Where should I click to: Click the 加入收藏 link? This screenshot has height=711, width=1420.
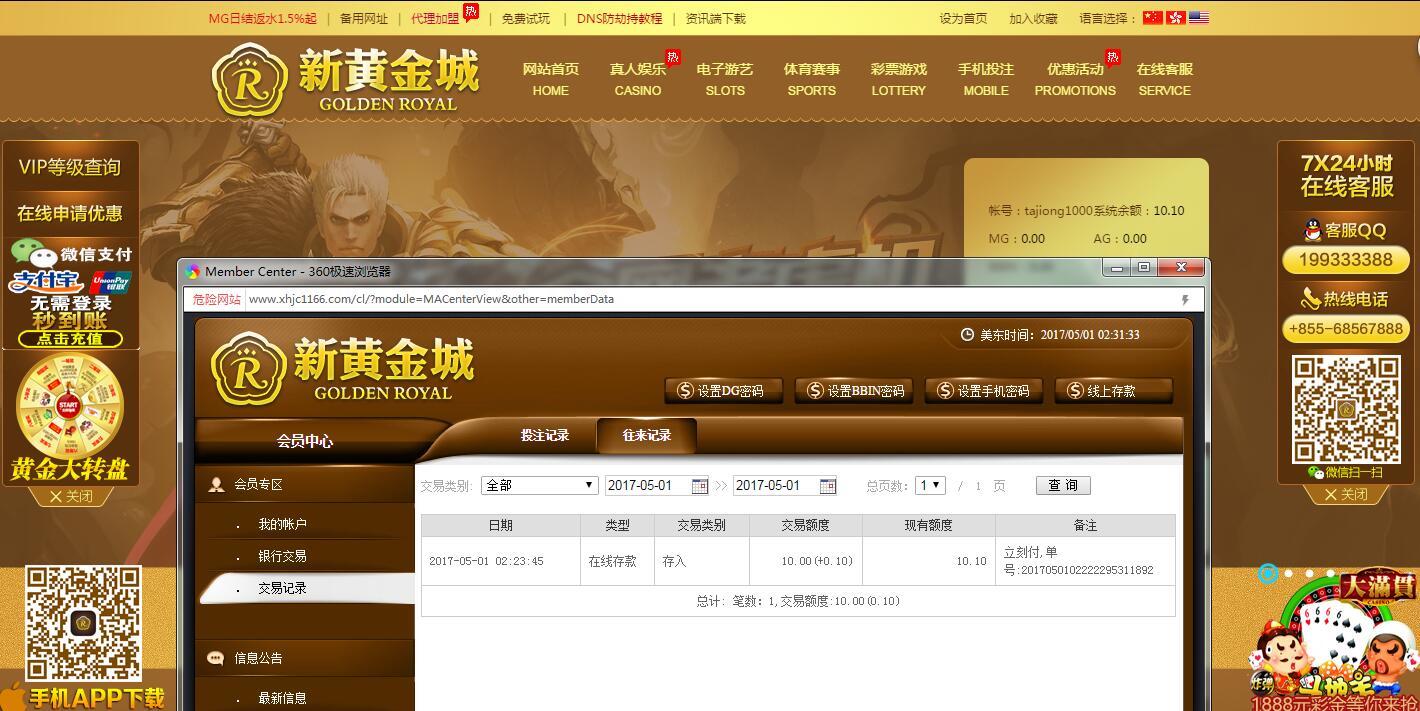pyautogui.click(x=1033, y=18)
